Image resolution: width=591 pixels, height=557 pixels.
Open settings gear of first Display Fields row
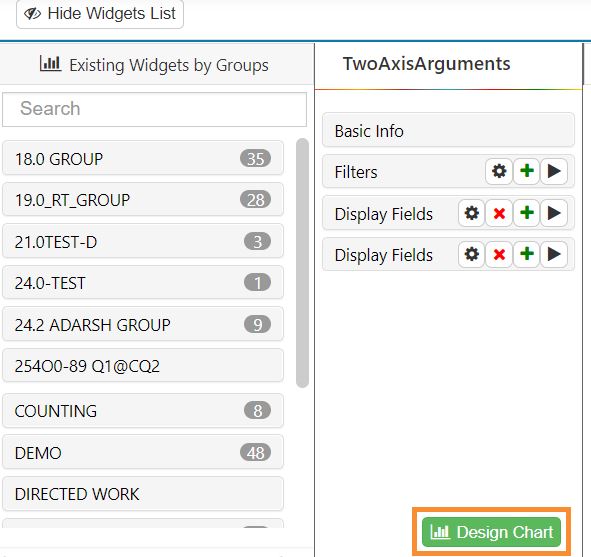tap(472, 213)
